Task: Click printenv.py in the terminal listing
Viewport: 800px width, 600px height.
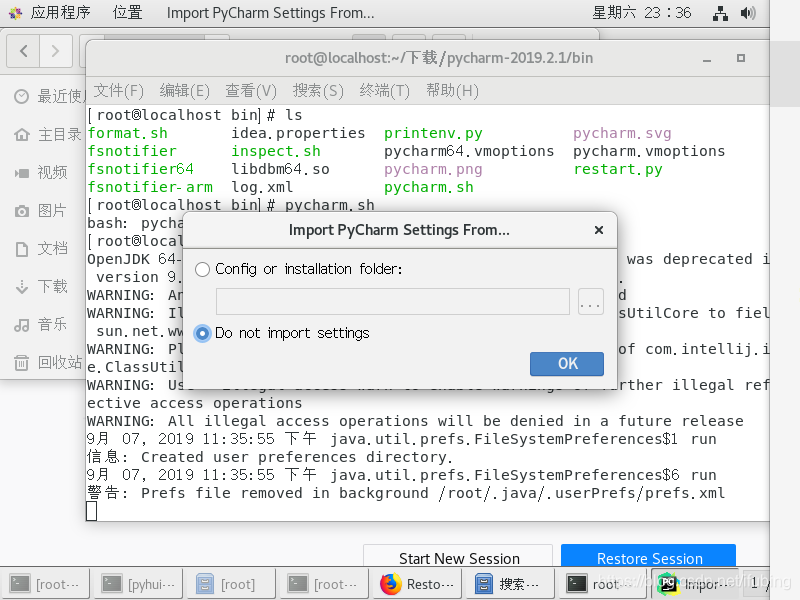Action: pos(433,134)
